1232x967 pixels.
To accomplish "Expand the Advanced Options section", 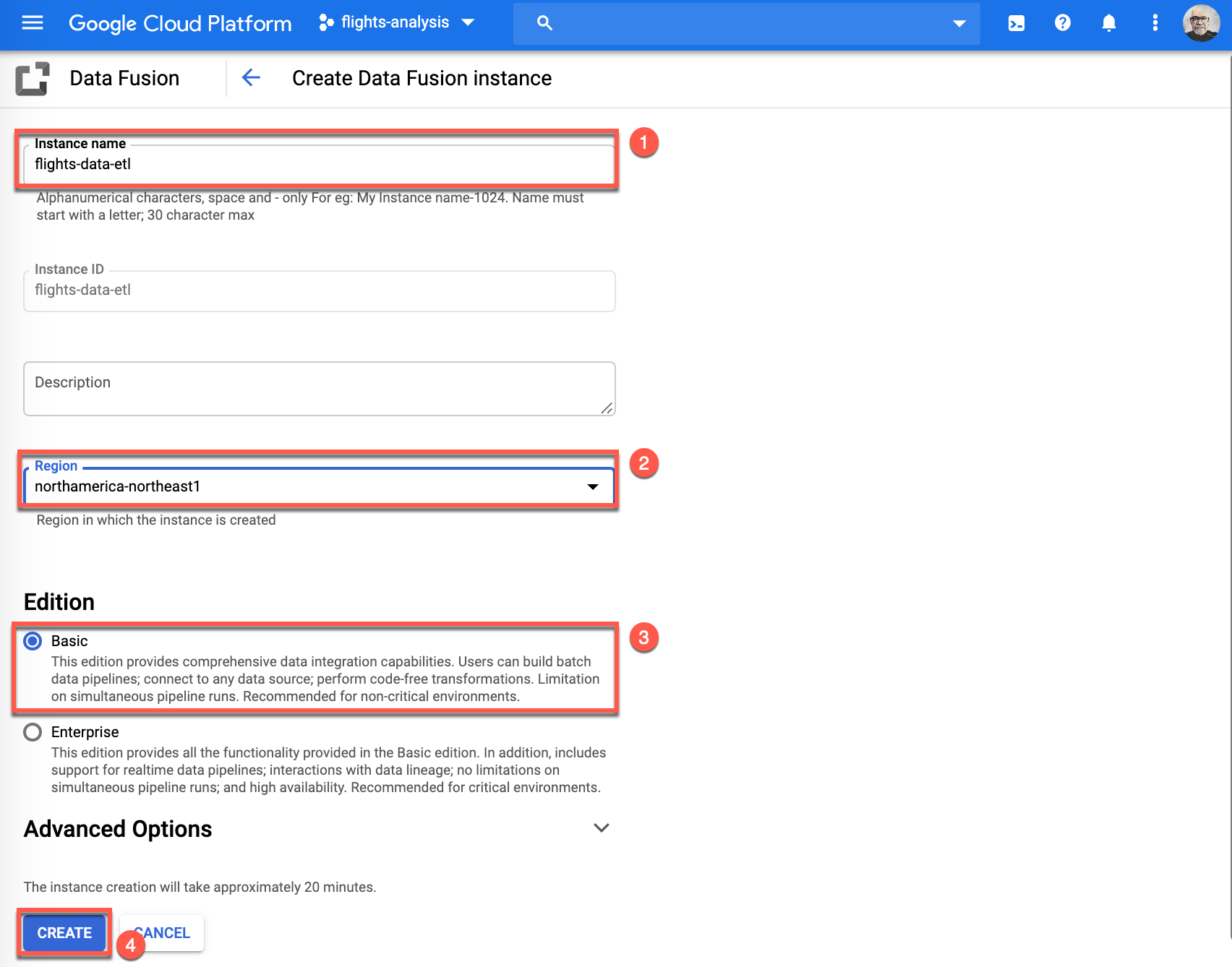I will tap(601, 828).
